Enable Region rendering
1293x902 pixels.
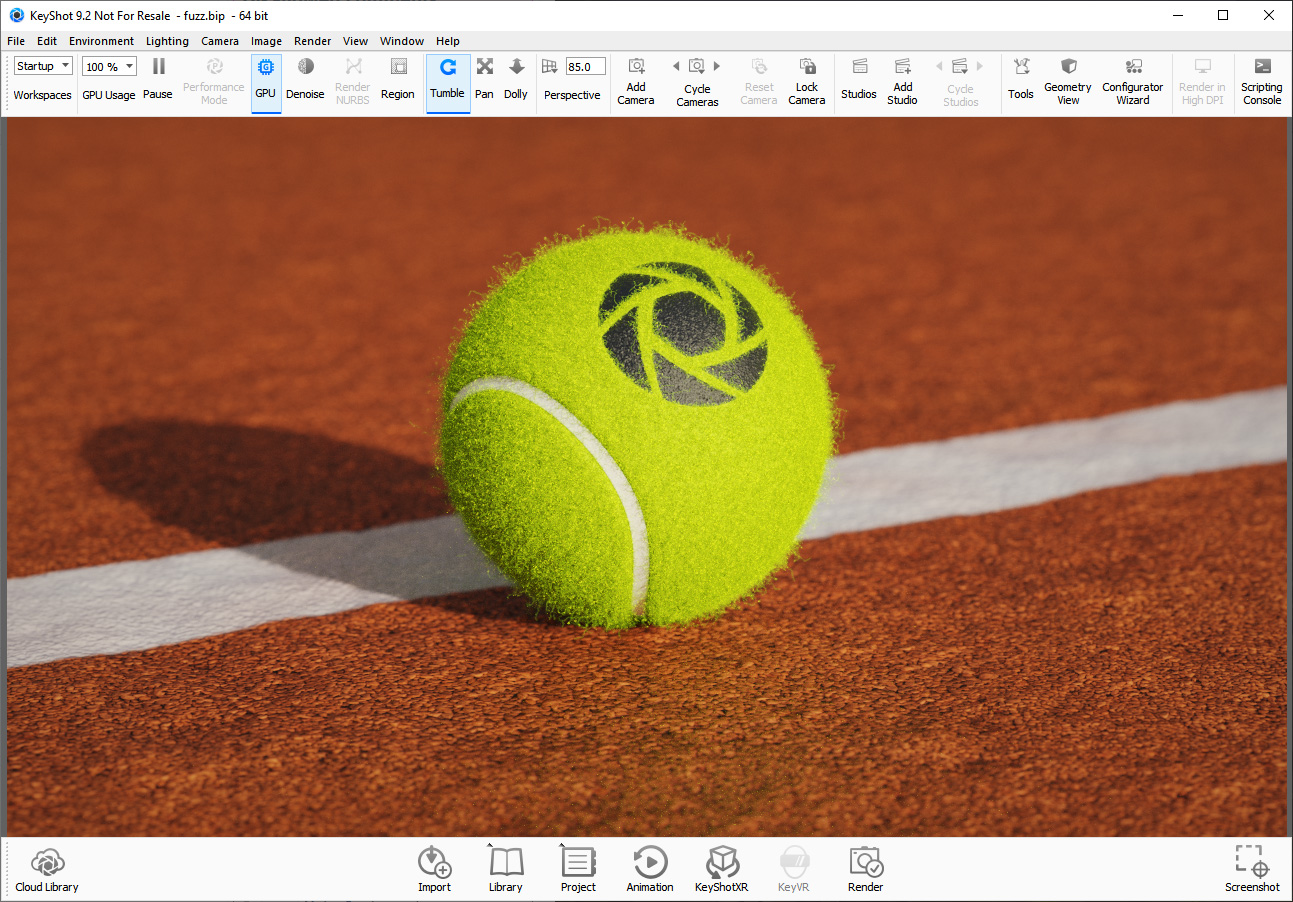[398, 80]
